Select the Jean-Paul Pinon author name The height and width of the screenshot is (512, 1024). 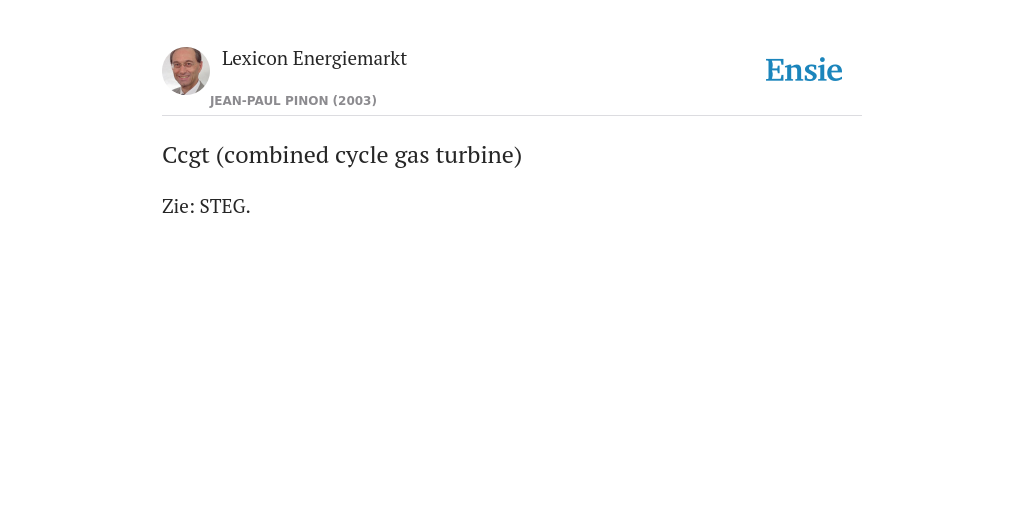(269, 101)
